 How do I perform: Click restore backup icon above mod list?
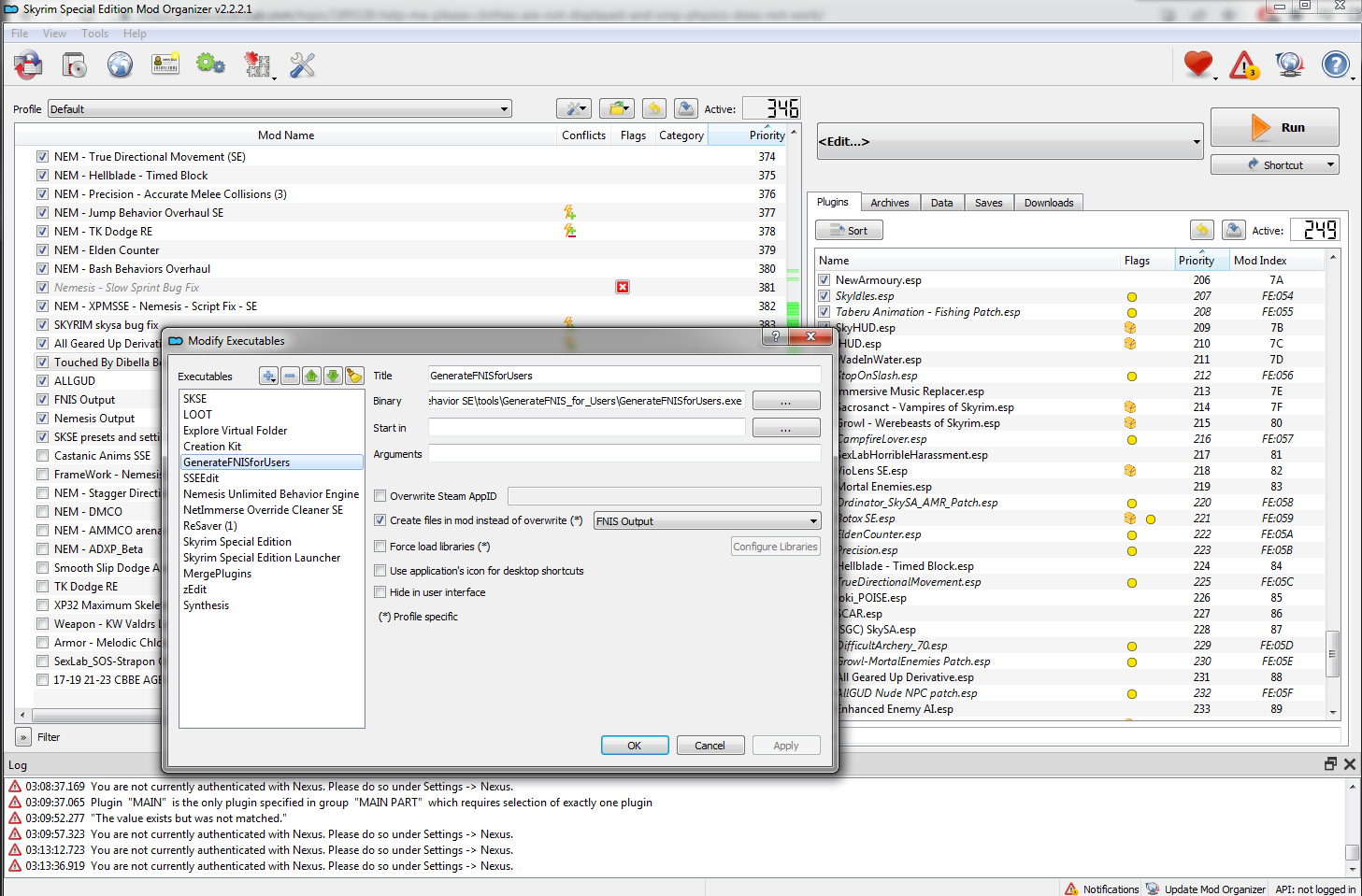[x=654, y=108]
